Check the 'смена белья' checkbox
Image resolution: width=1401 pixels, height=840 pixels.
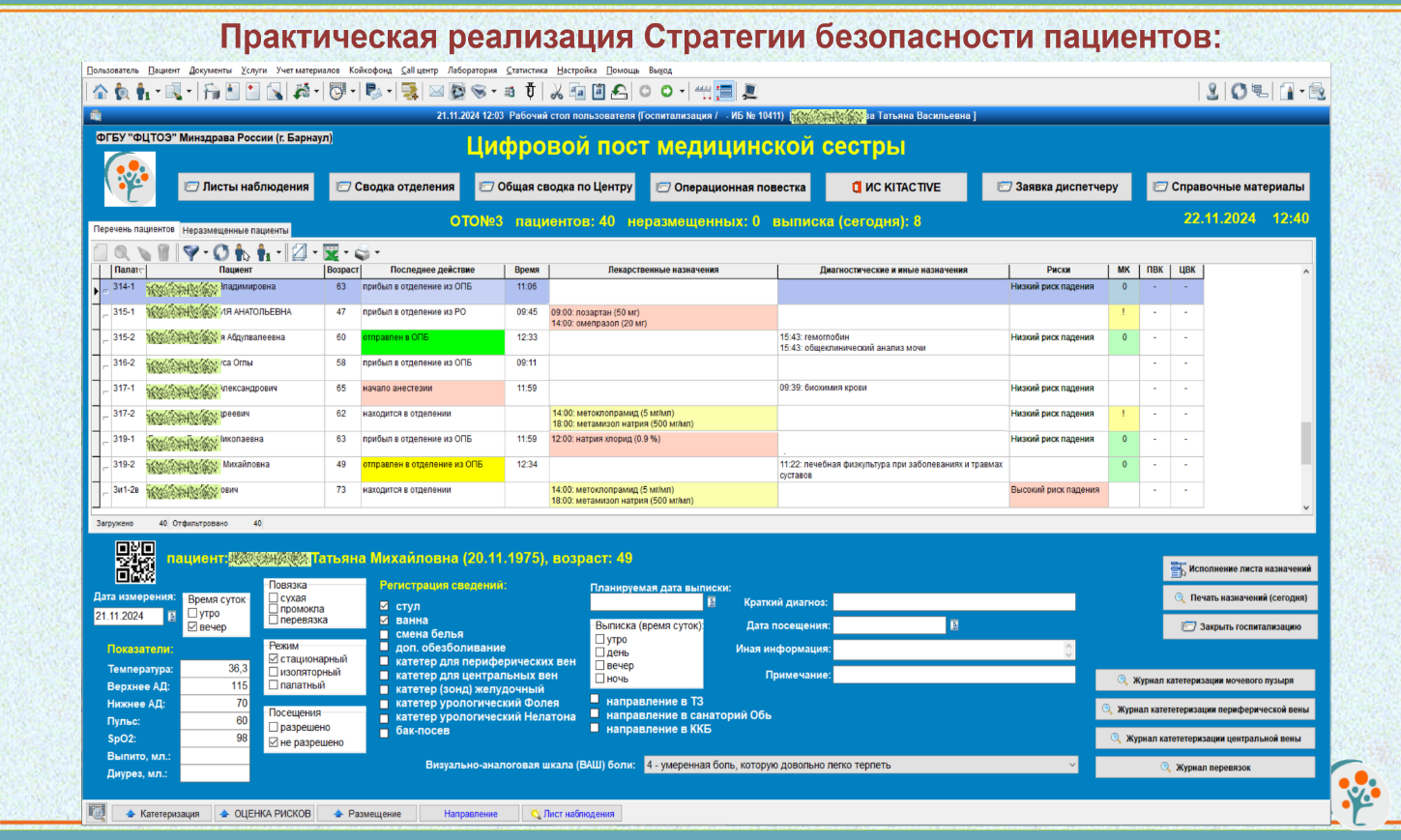coord(385,634)
